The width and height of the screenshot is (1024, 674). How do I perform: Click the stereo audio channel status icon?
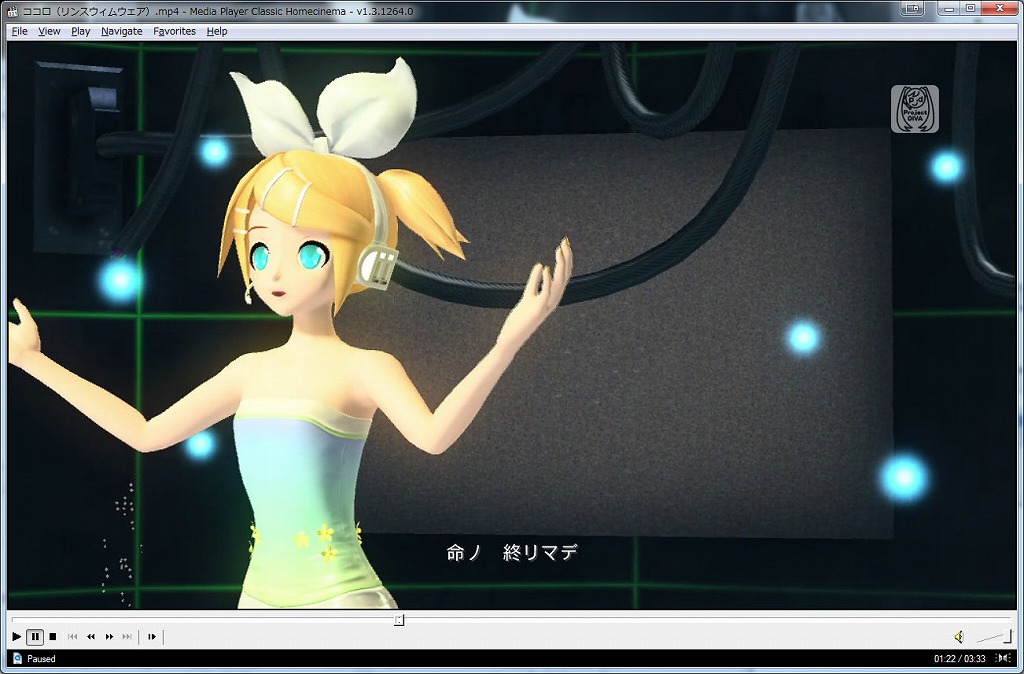[1002, 658]
